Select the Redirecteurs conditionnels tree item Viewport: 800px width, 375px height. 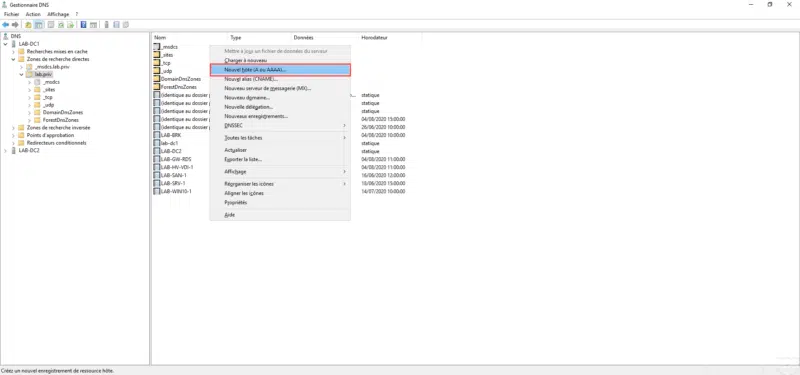pos(56,143)
